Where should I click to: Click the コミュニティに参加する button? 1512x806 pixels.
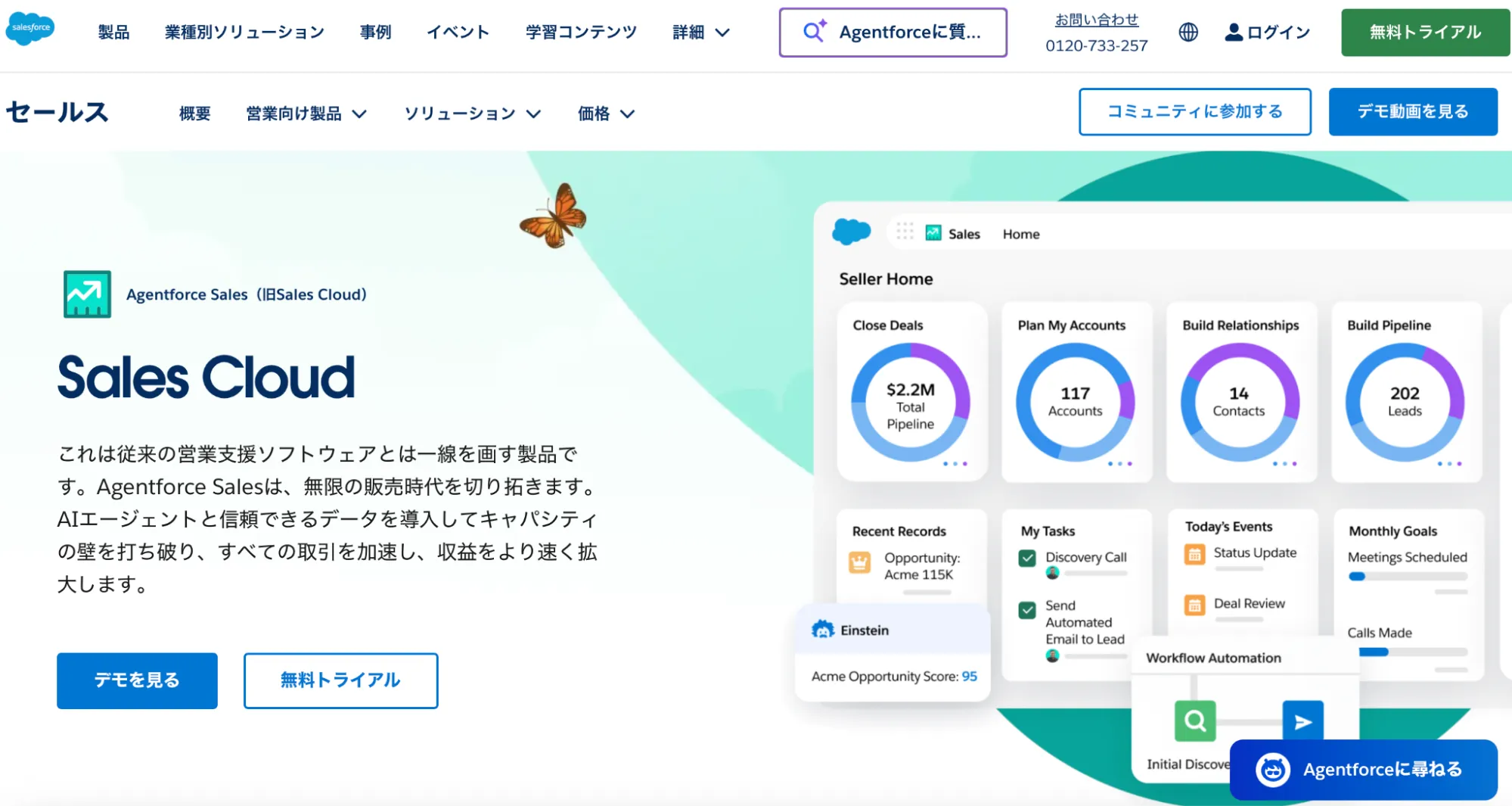pyautogui.click(x=1194, y=111)
